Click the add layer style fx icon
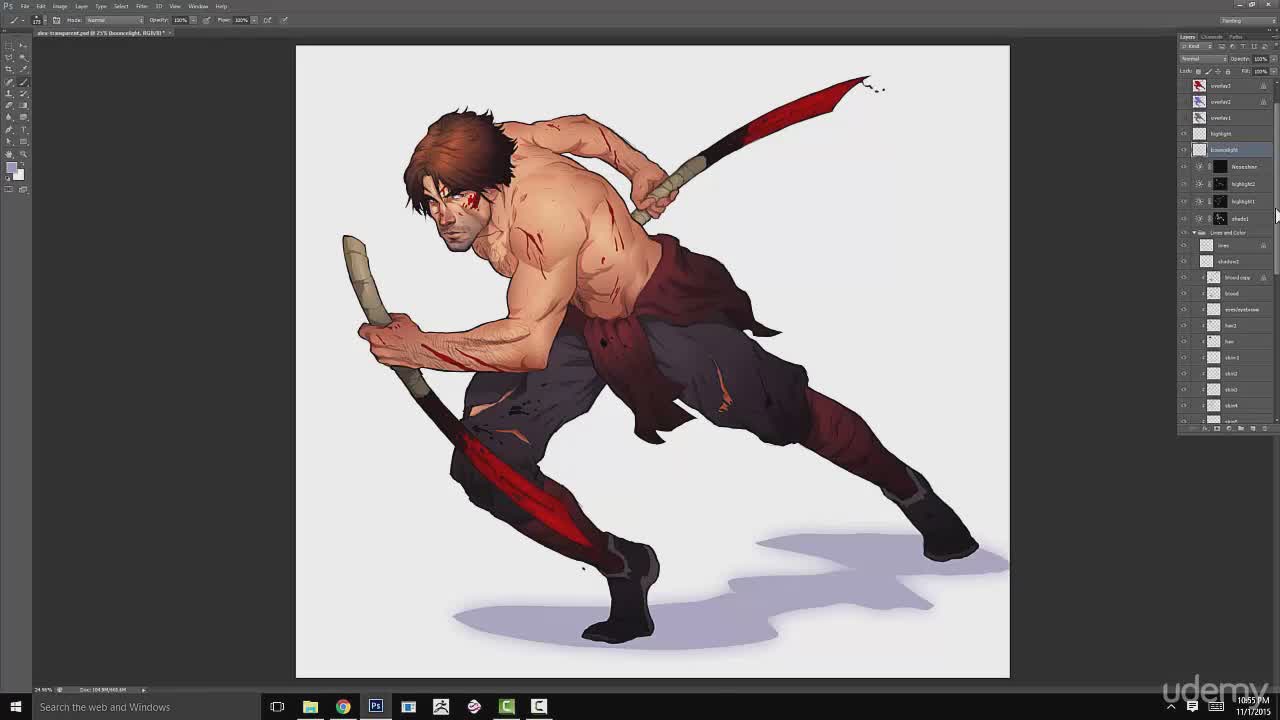The height and width of the screenshot is (720, 1280). 1206,428
